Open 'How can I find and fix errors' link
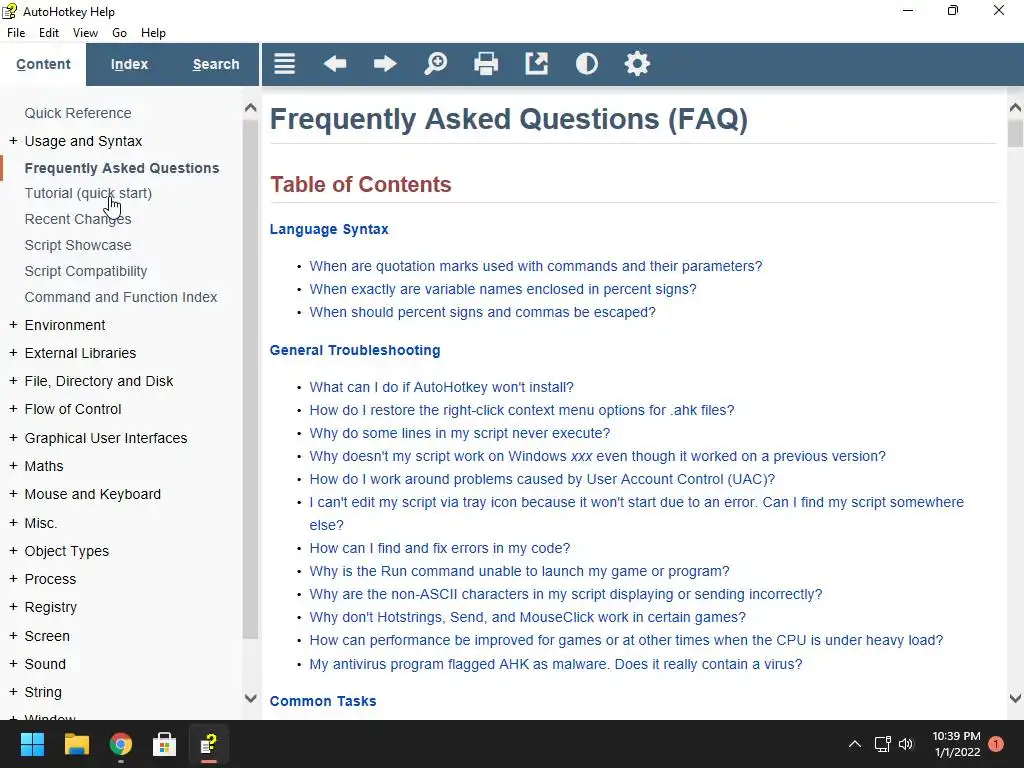The height and width of the screenshot is (768, 1024). [x=440, y=548]
